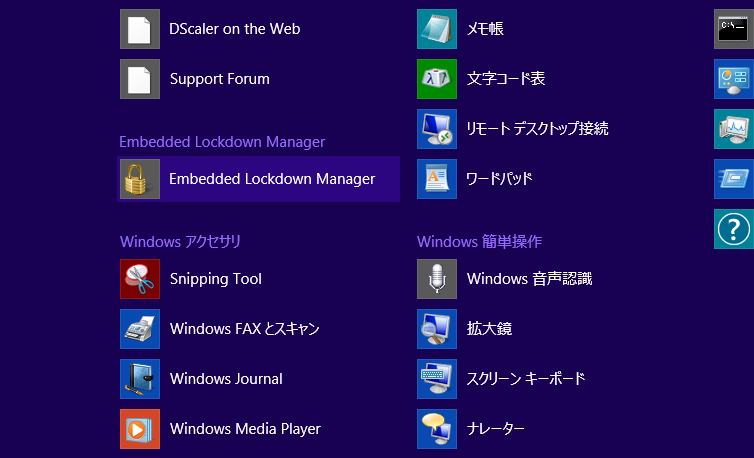Click the Windows Media Player label
This screenshot has width=754, height=458.
tap(245, 429)
